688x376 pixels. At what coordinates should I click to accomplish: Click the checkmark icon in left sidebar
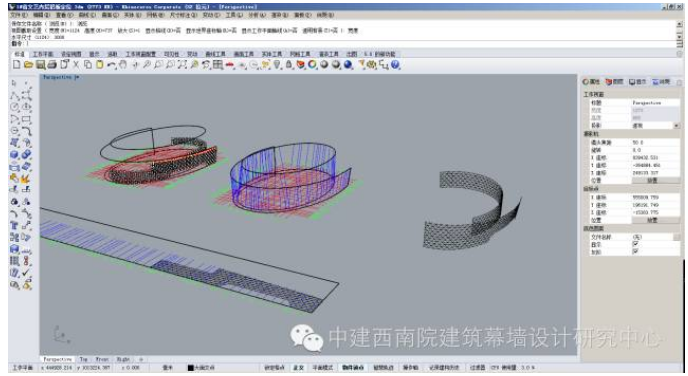pos(26,272)
